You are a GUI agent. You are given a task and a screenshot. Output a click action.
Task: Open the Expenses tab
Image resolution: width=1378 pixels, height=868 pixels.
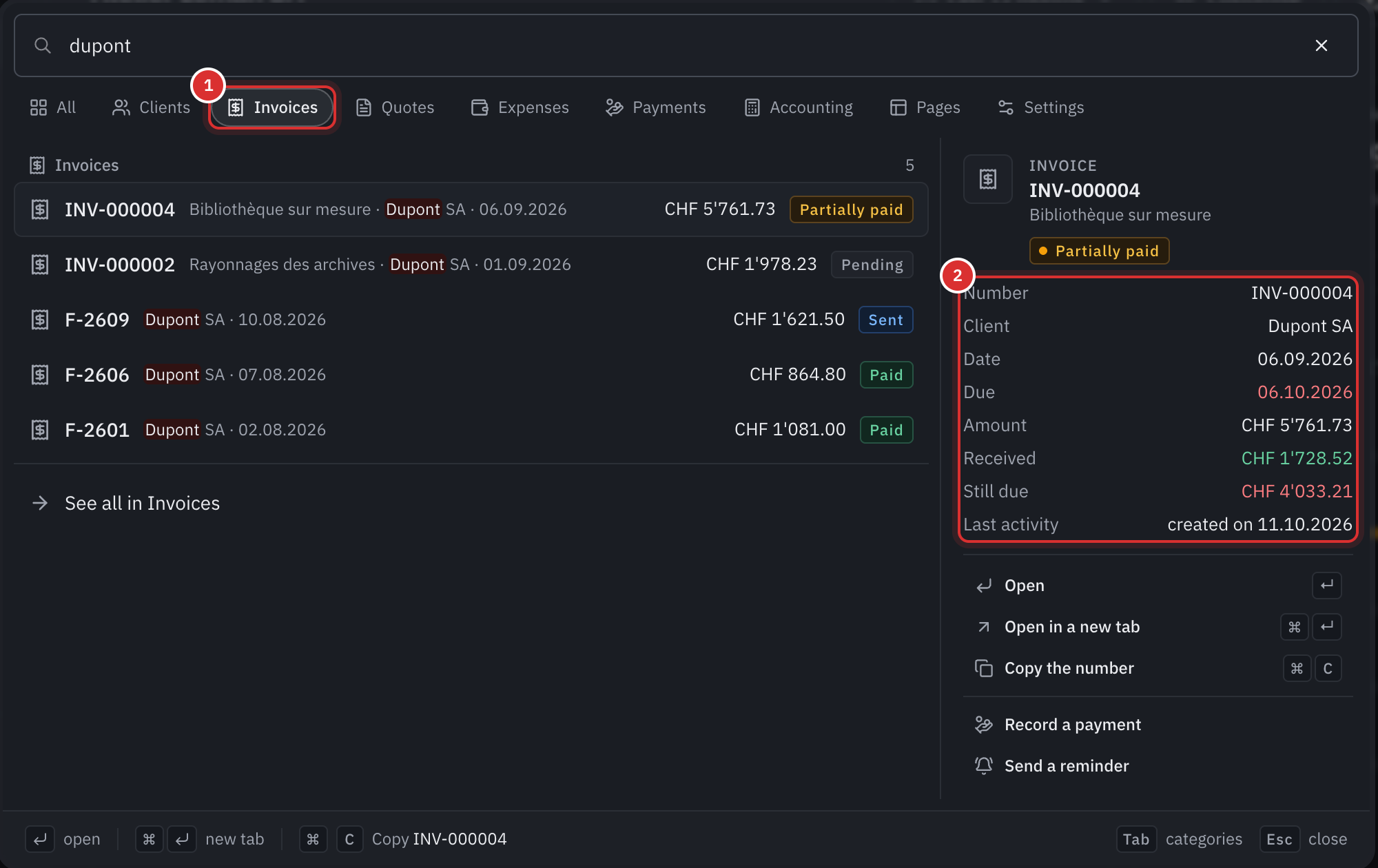click(x=520, y=107)
